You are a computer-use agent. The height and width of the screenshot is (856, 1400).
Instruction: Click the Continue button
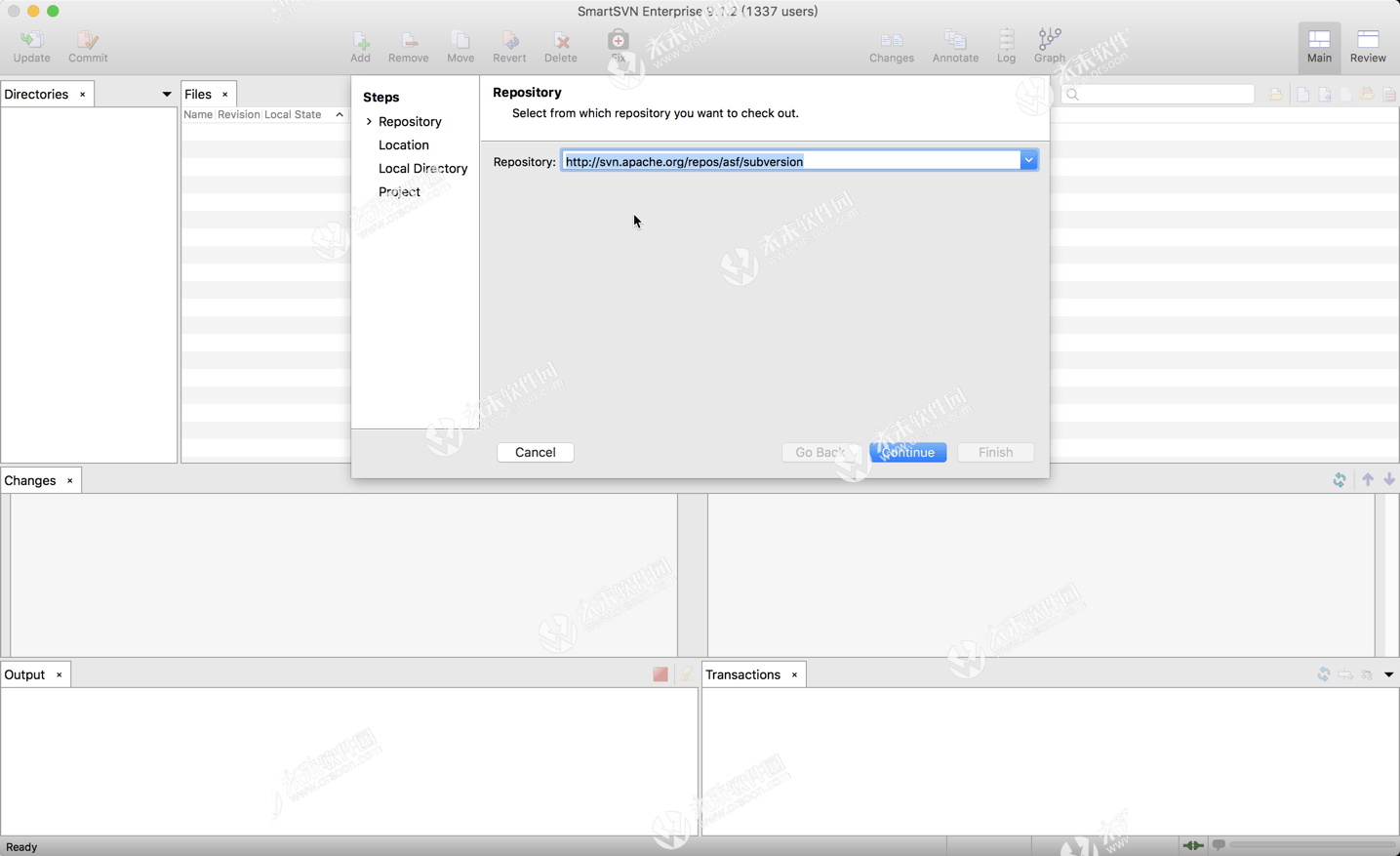point(908,453)
